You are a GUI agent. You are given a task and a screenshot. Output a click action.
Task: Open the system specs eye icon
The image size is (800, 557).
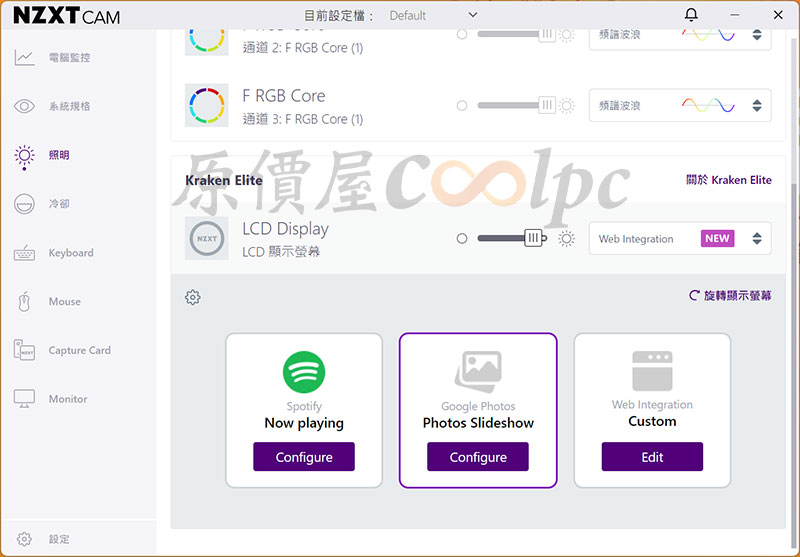24,106
